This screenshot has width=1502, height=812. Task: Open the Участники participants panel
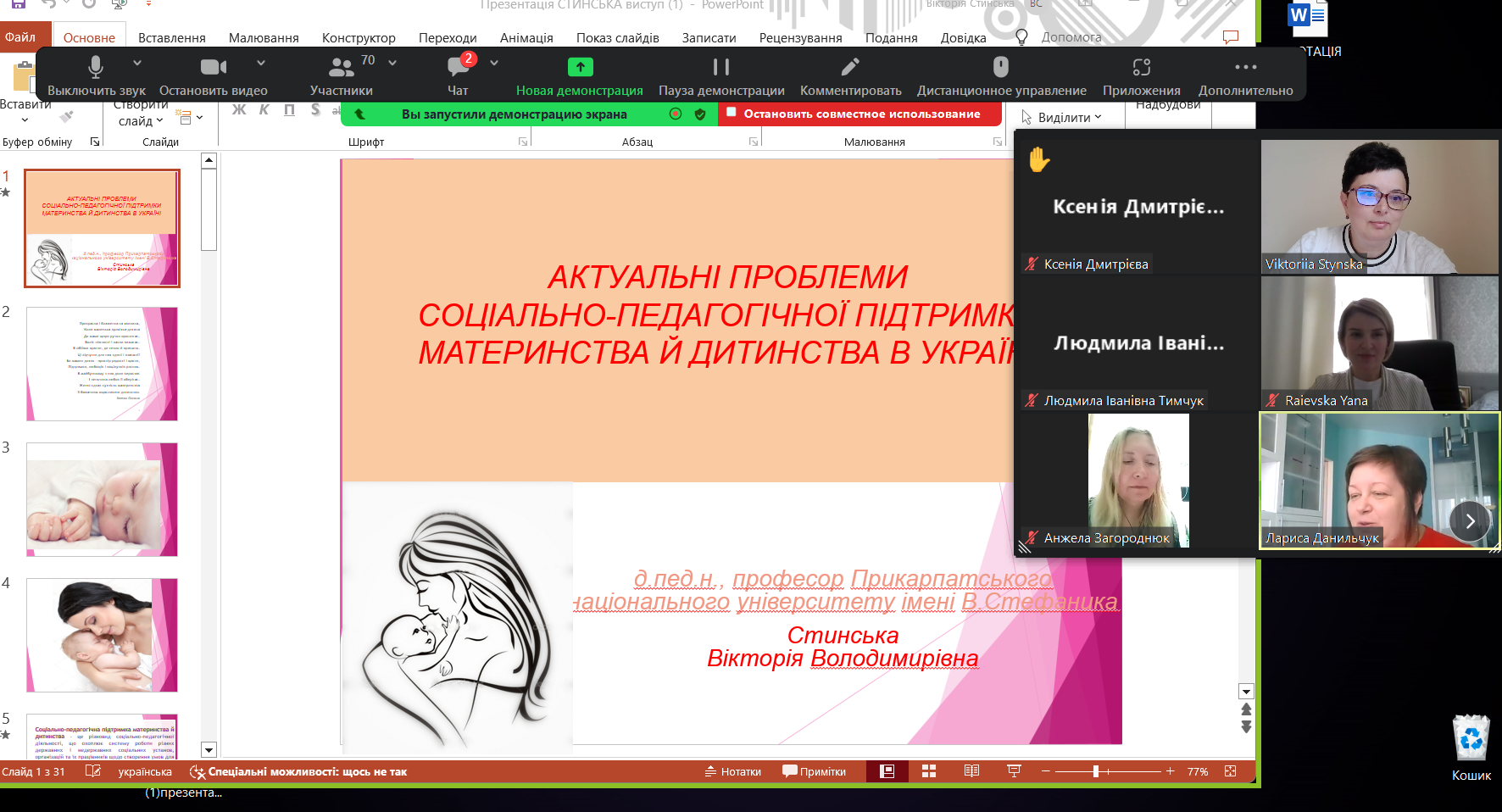pyautogui.click(x=342, y=67)
